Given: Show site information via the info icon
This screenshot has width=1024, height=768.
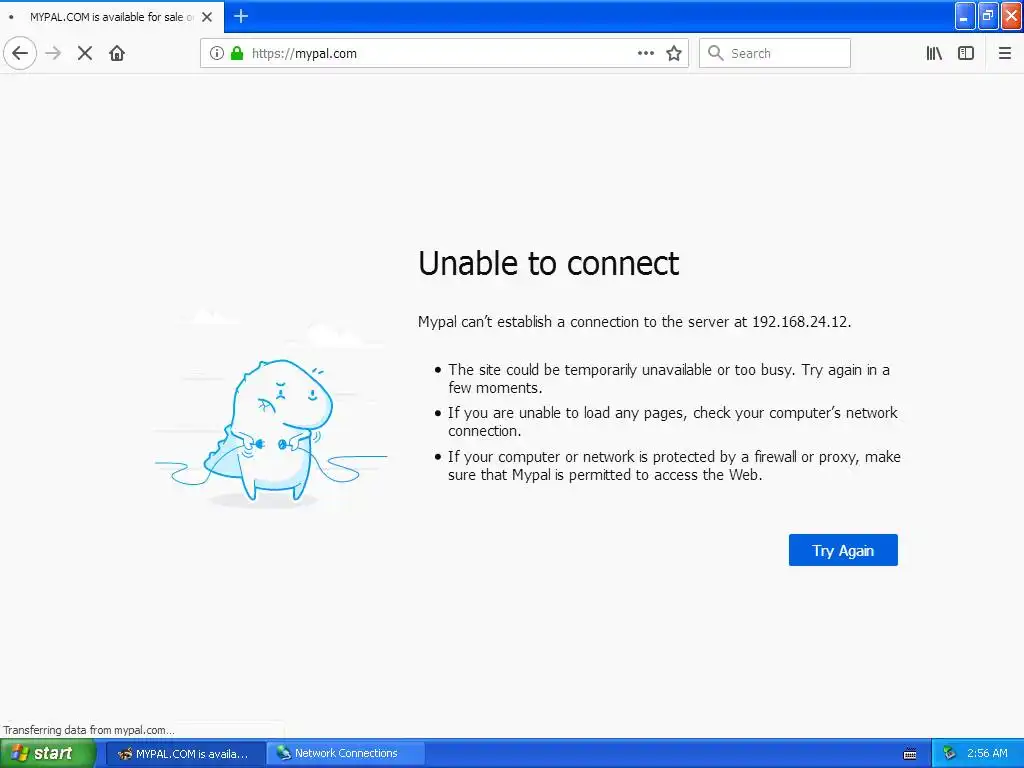Looking at the screenshot, I should (217, 53).
